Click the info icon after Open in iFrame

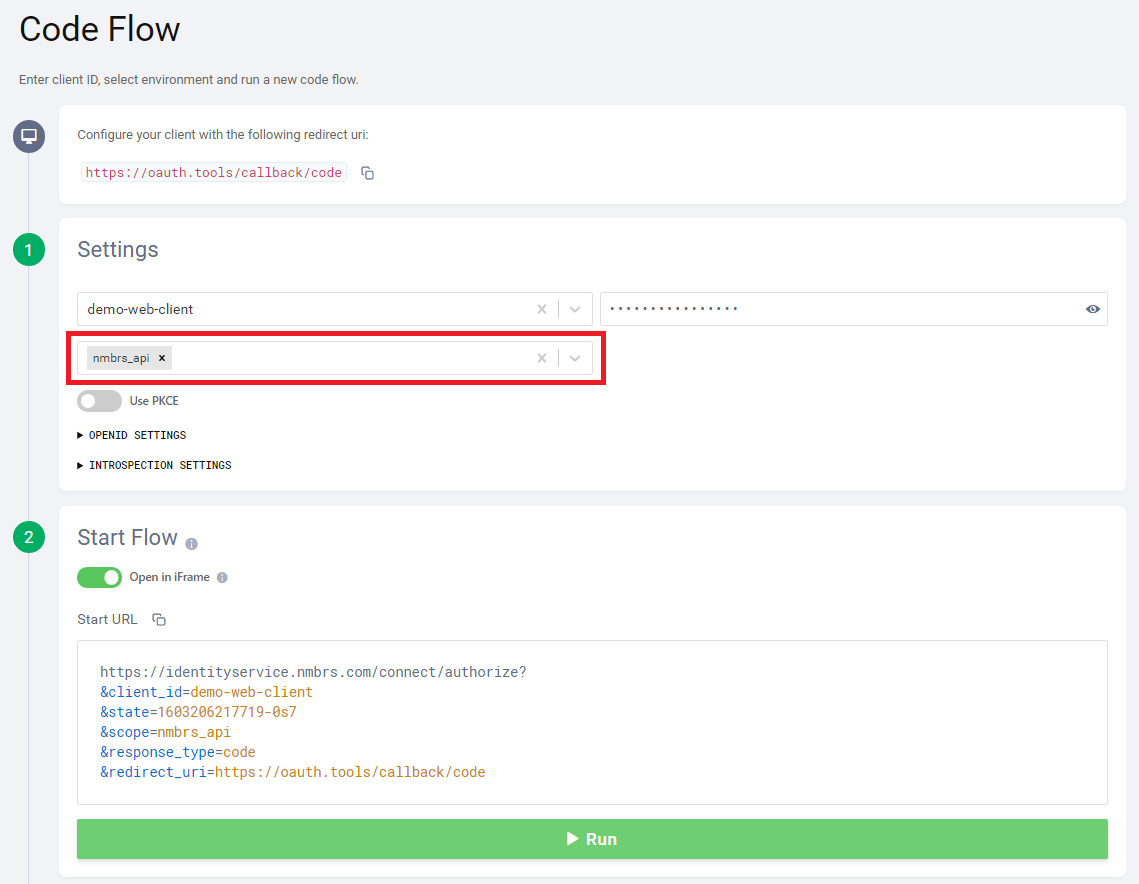pyautogui.click(x=221, y=577)
